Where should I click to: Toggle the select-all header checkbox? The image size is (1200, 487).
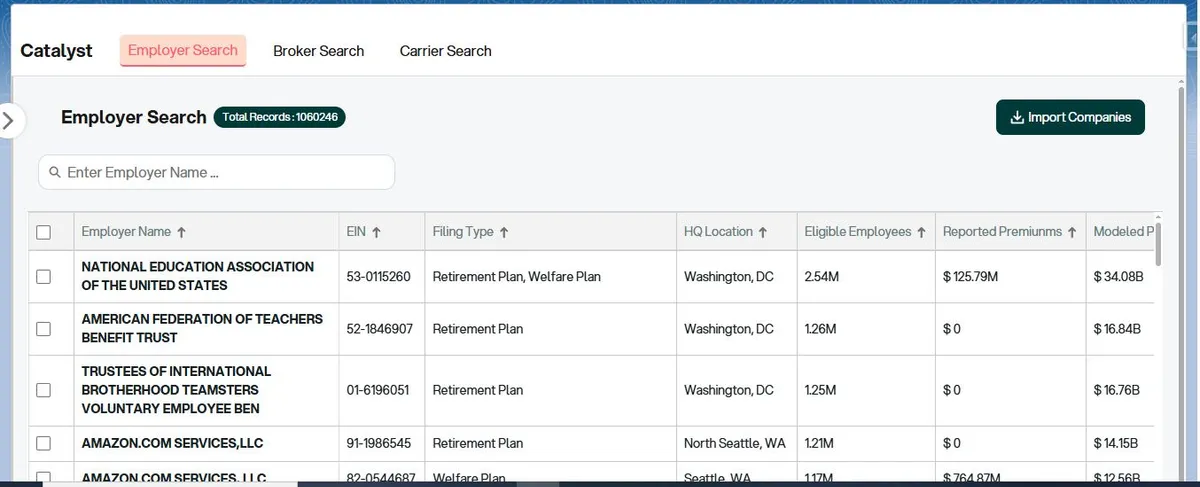click(x=43, y=232)
